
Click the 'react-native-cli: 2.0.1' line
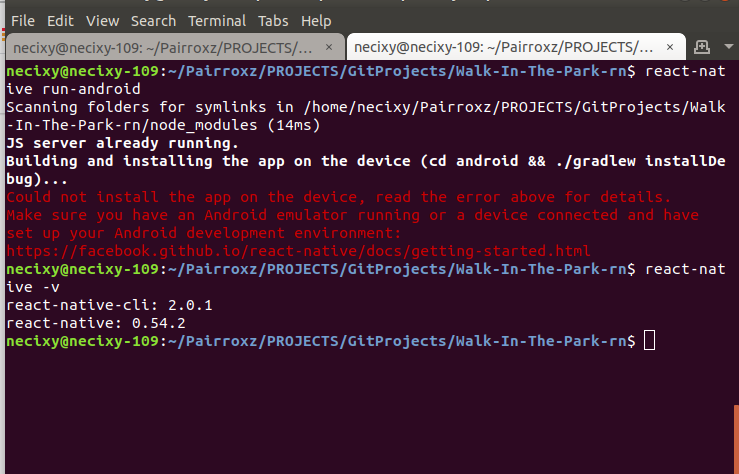(x=109, y=305)
